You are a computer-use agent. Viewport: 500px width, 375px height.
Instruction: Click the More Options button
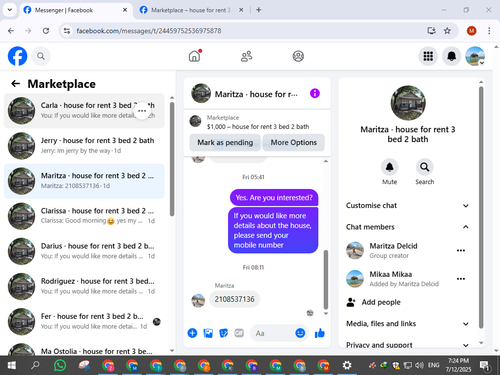294,142
